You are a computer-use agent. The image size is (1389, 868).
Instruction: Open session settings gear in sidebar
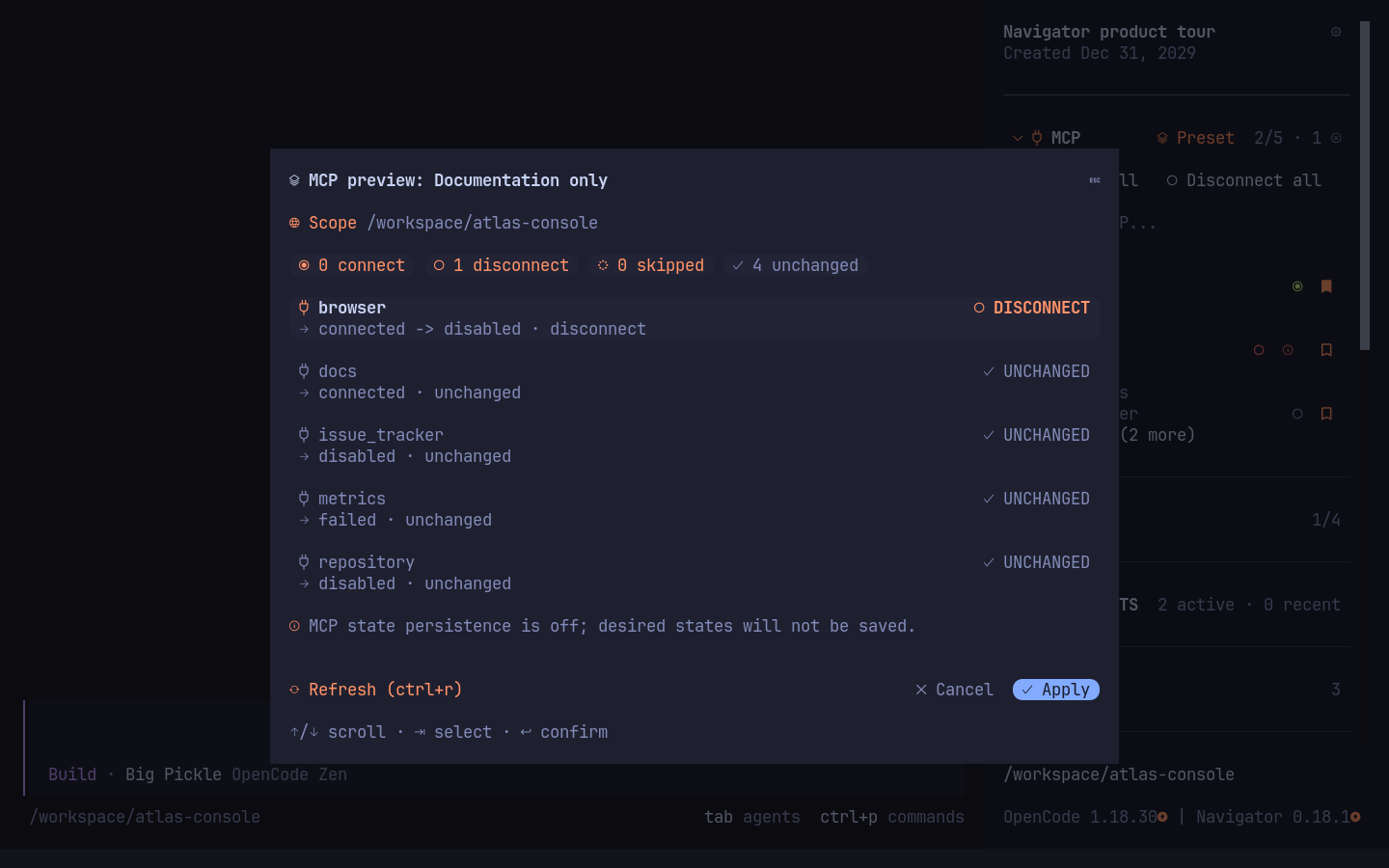(x=1336, y=32)
